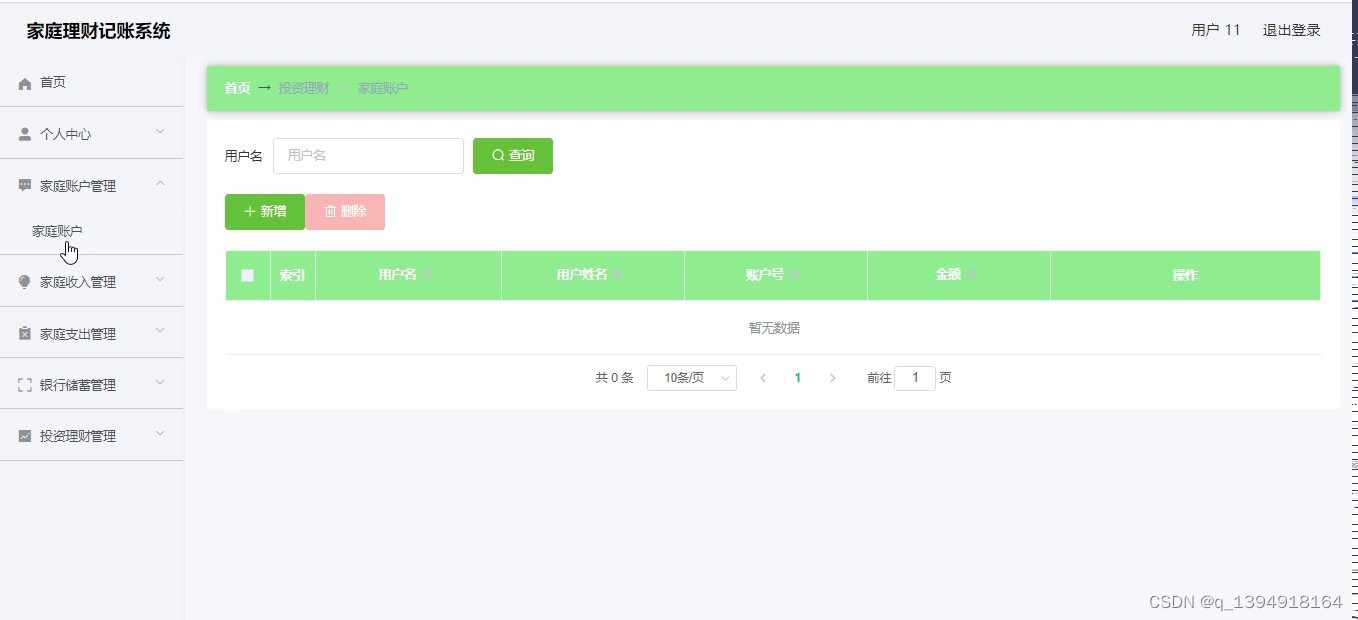Screen dimensions: 1358x620
Task: Click the plus icon on 新增 button
Action: coord(250,211)
